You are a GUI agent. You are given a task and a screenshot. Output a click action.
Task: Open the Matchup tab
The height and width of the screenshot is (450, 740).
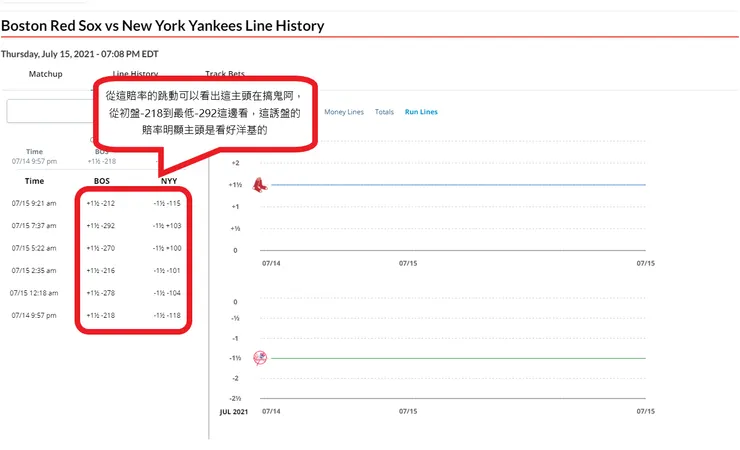(x=45, y=74)
